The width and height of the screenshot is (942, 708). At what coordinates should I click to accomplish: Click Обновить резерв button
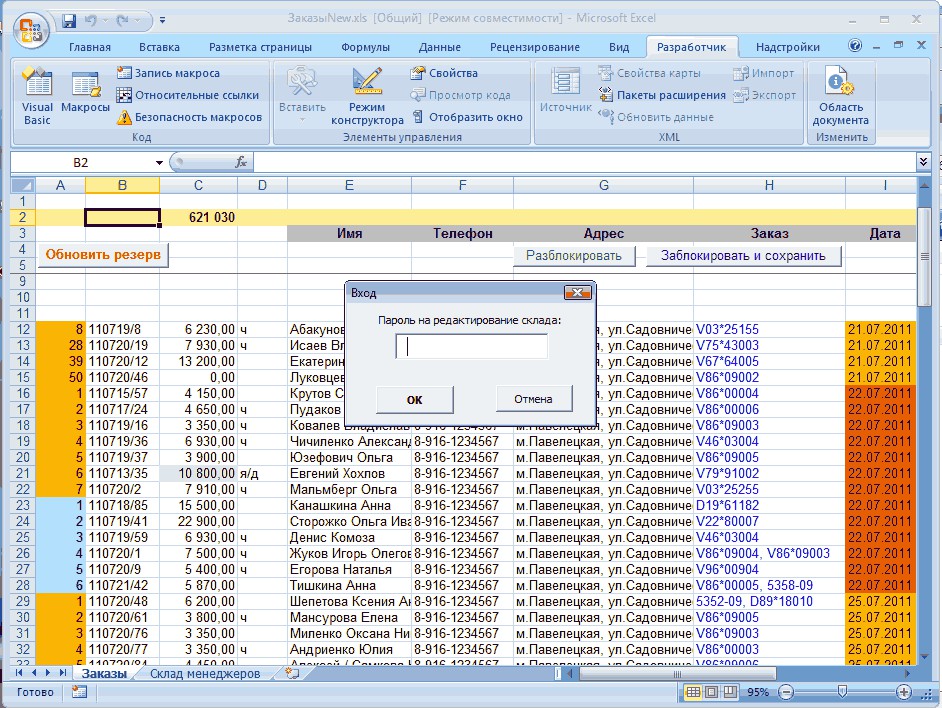tap(103, 255)
